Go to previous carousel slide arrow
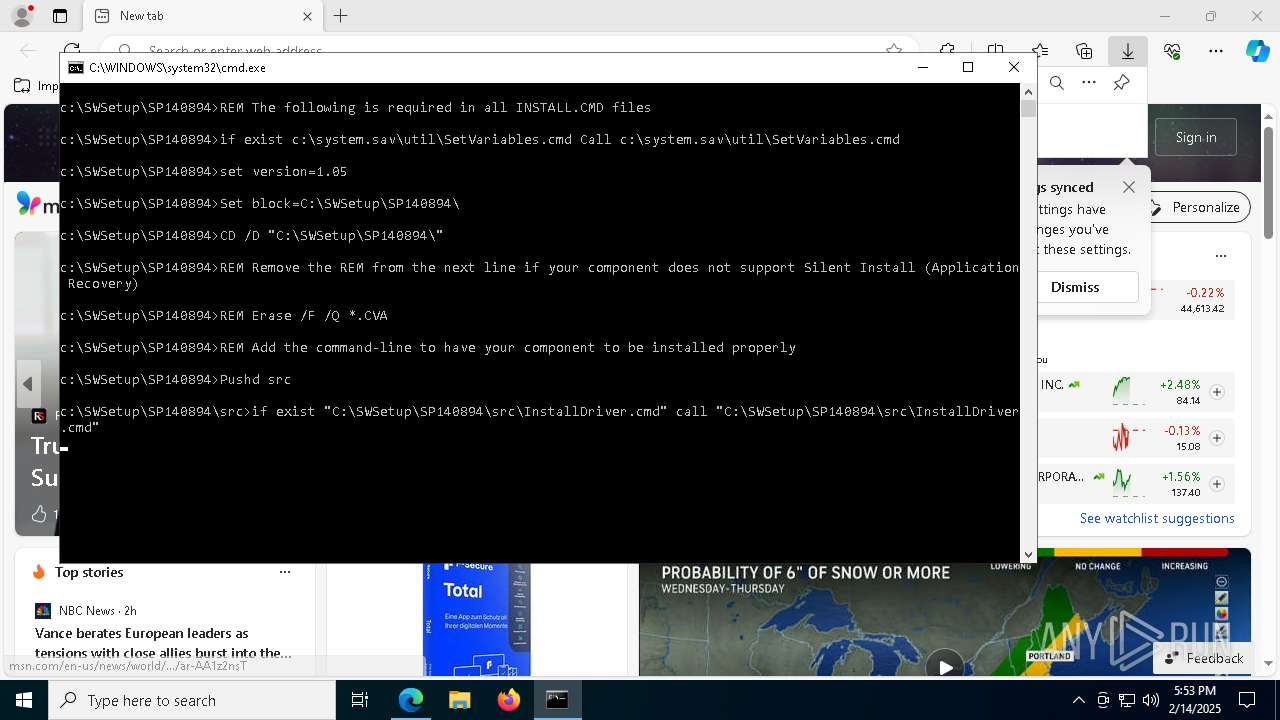1280x720 pixels. (28, 384)
